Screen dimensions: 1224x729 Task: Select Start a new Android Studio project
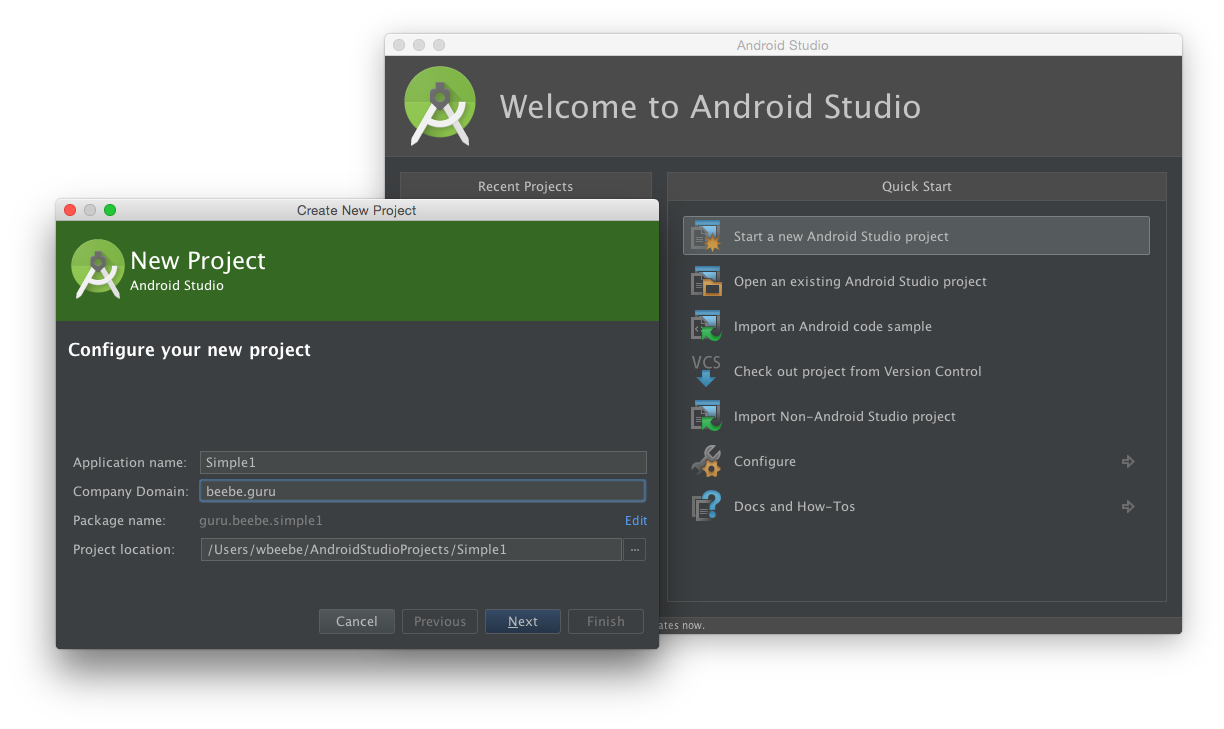pyautogui.click(x=916, y=236)
